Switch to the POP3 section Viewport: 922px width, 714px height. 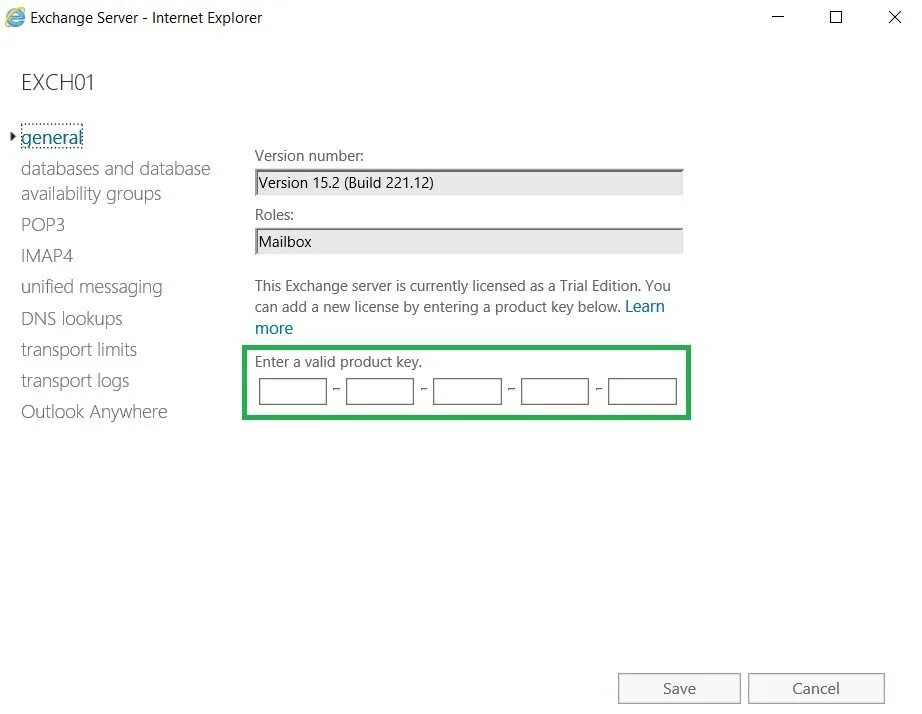coord(43,225)
